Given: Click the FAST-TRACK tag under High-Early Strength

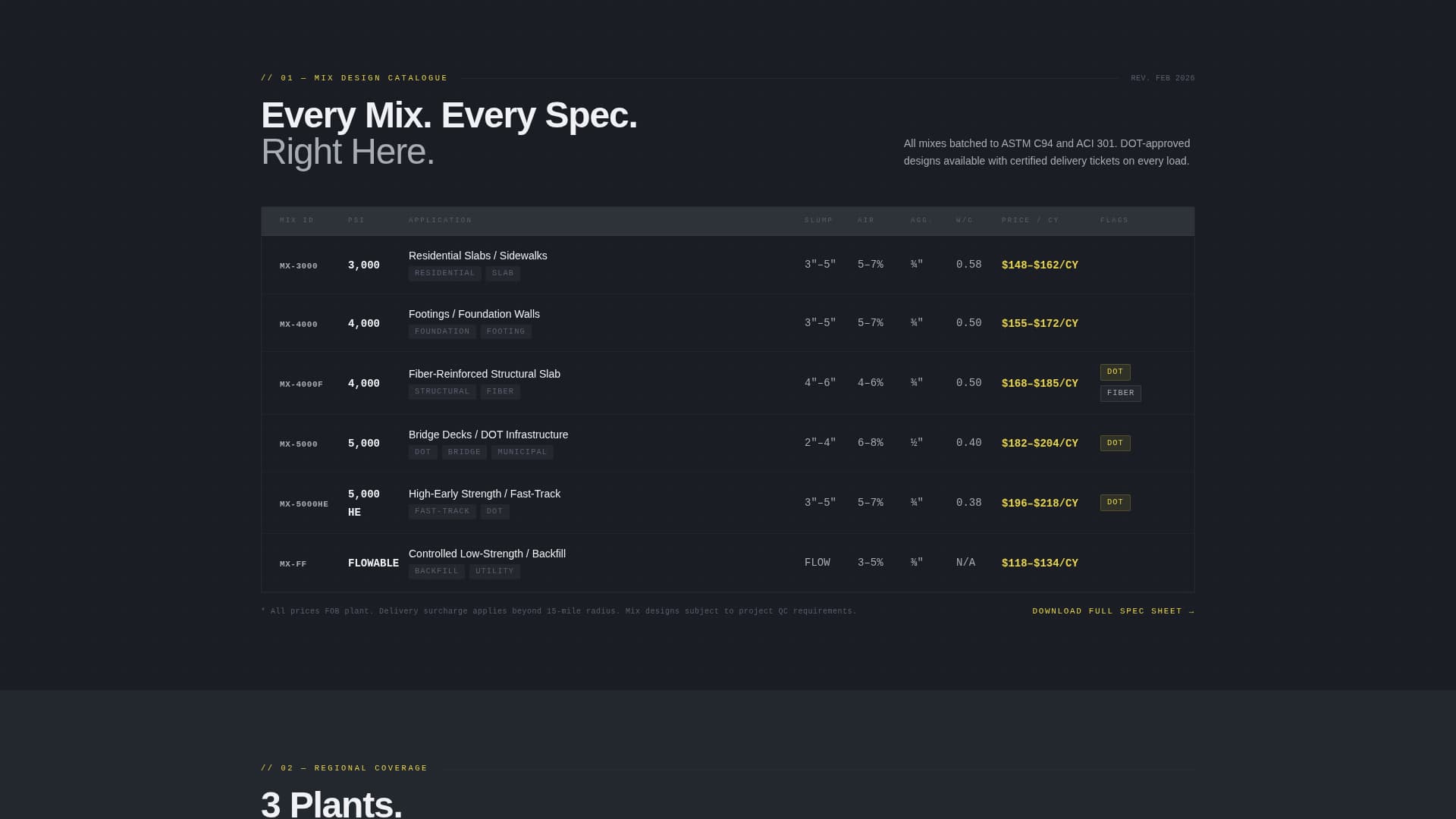Looking at the screenshot, I should 442,510.
